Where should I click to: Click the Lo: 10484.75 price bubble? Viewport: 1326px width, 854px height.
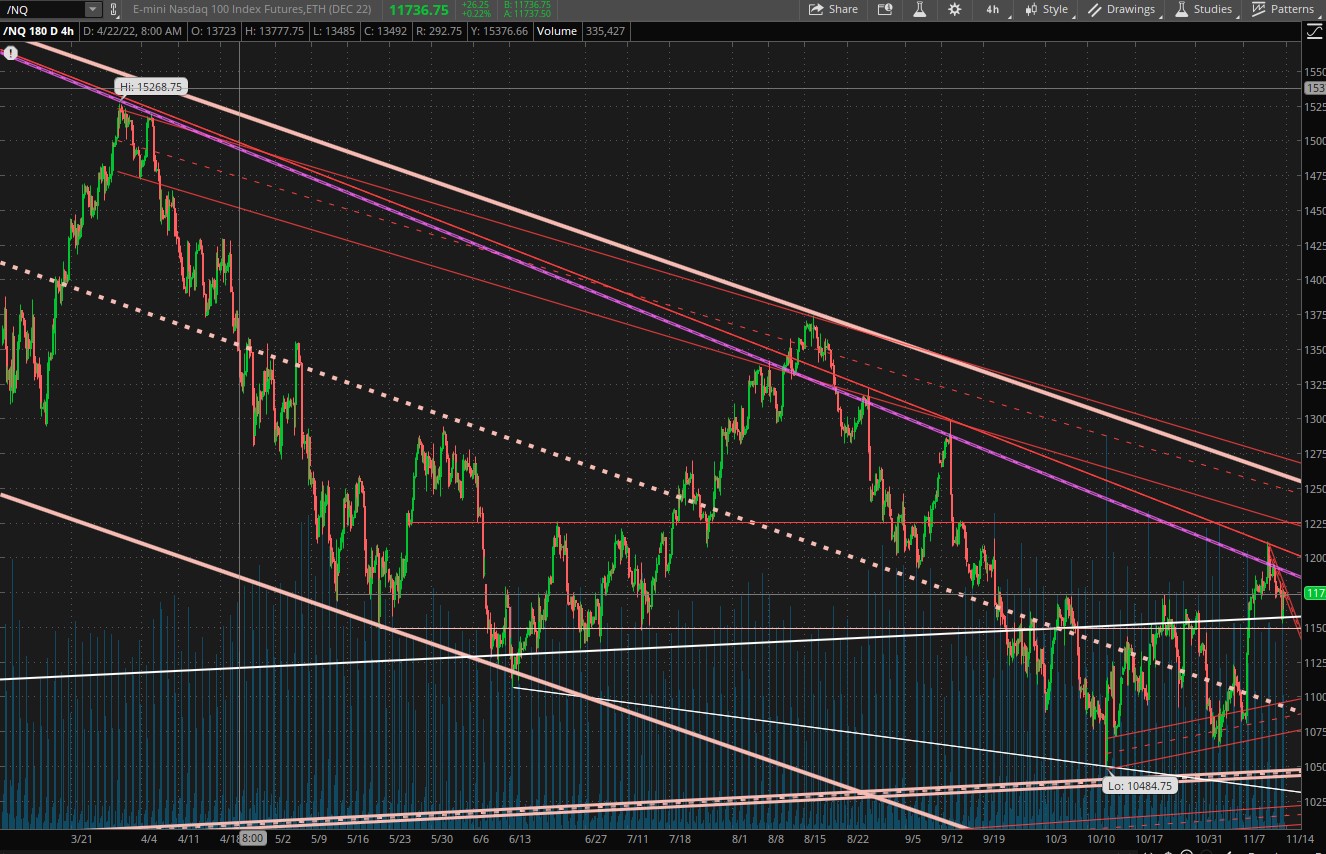click(1139, 786)
